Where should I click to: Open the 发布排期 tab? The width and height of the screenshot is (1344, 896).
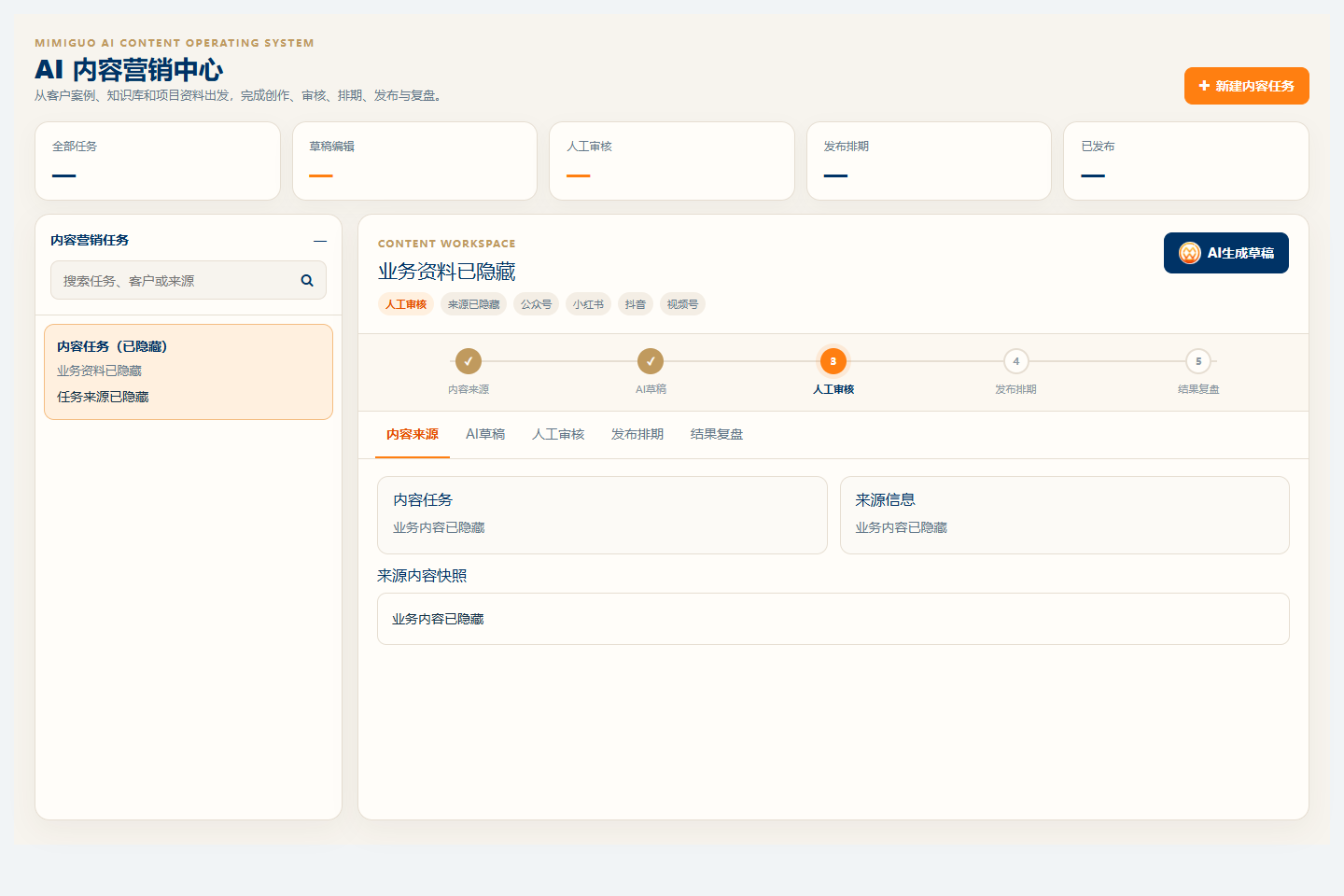(x=637, y=434)
